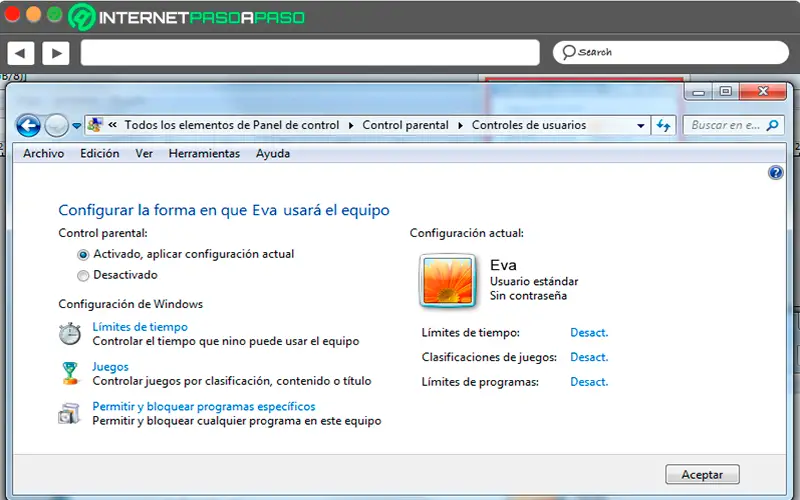Click the green macOS-style zoom dot

coord(55,14)
